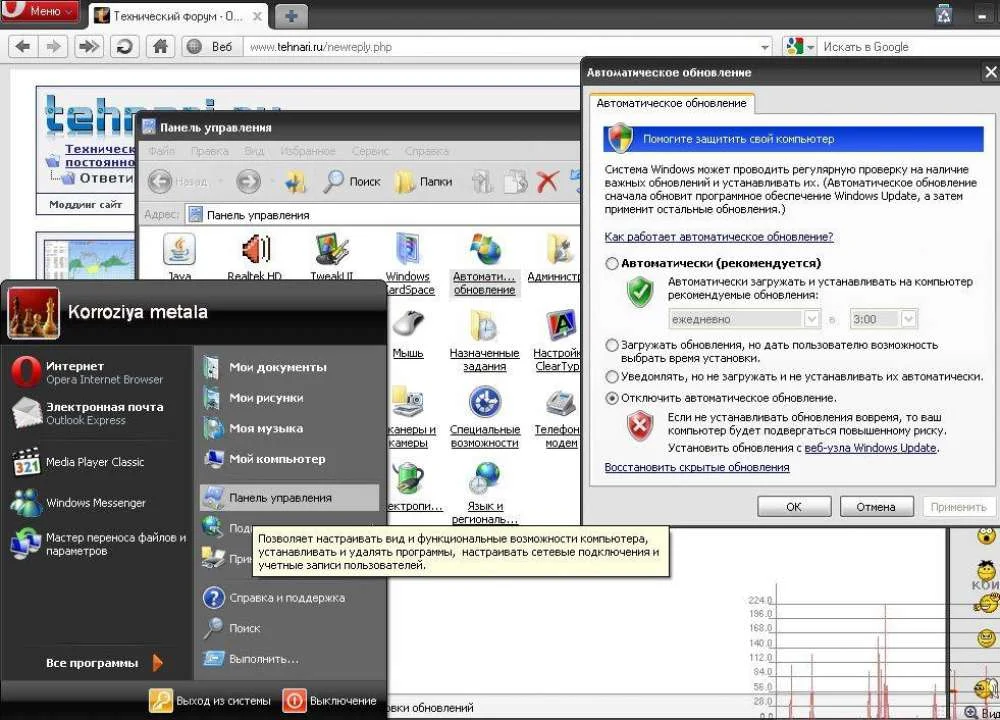Click the Opera fast forward button
Screen dimensions: 1000x720
(89, 47)
